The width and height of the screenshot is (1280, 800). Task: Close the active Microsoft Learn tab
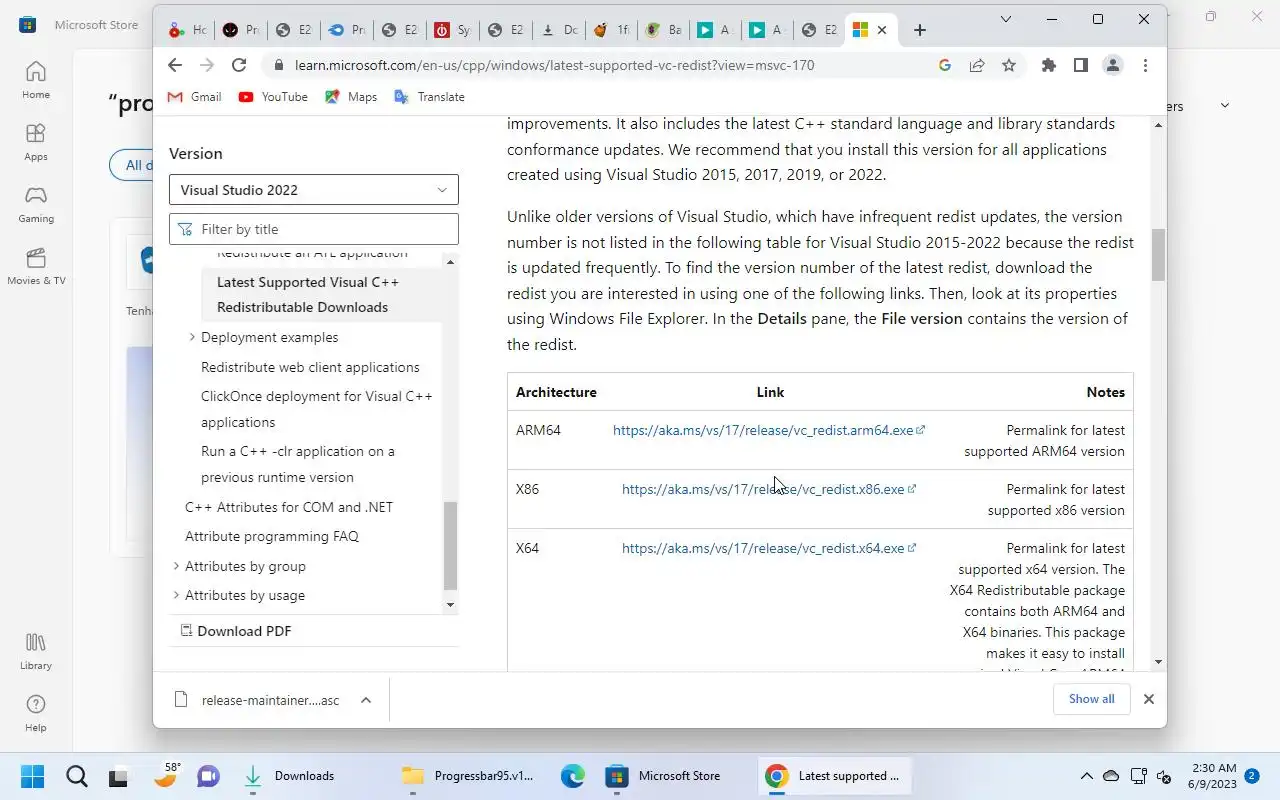[x=881, y=30]
